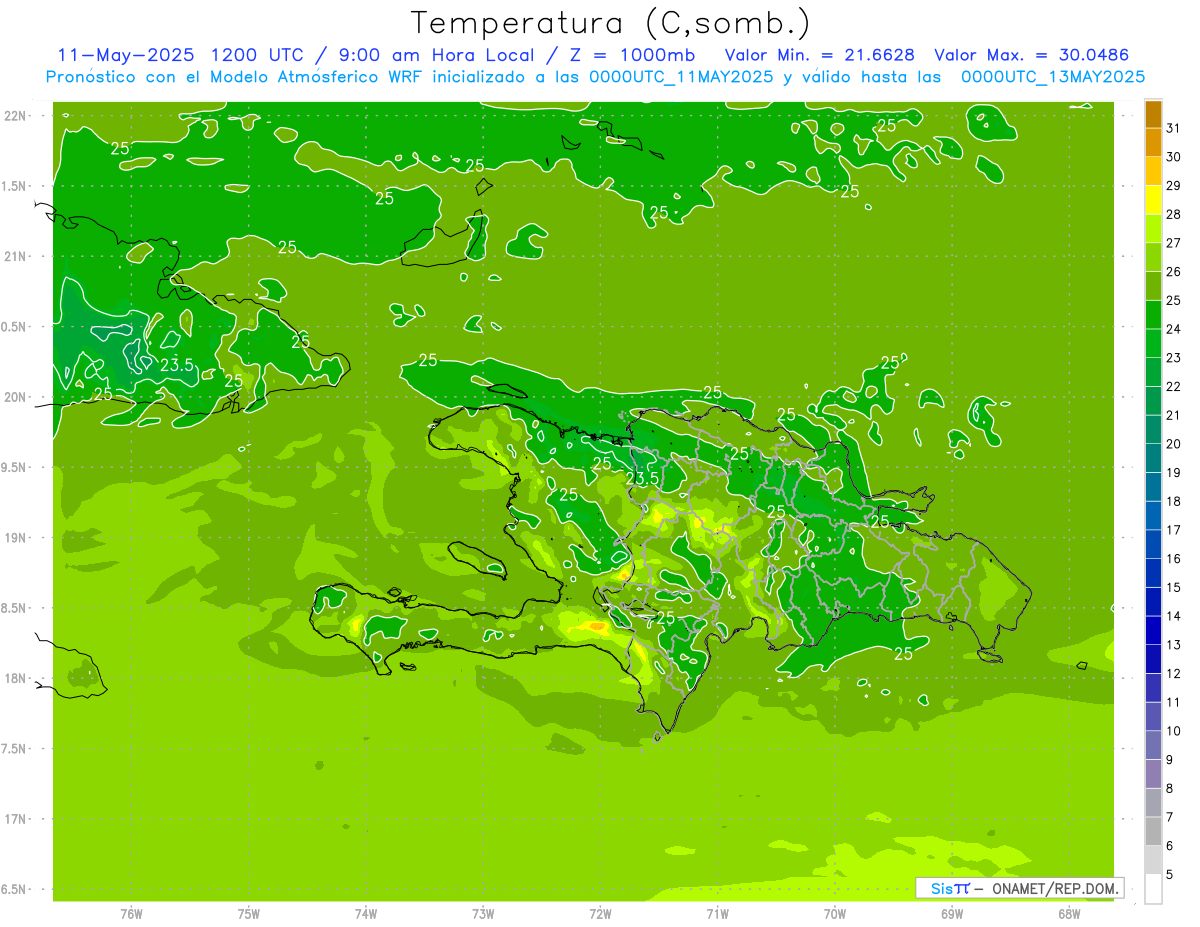Click the legend value 31
Viewport: 1200px width, 927px height.
coord(1174,128)
